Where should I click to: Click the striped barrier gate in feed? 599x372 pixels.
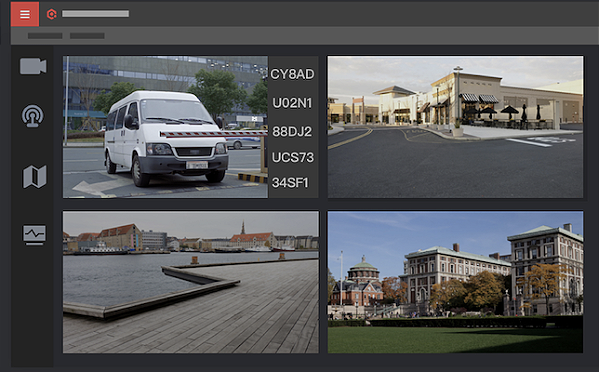214,134
